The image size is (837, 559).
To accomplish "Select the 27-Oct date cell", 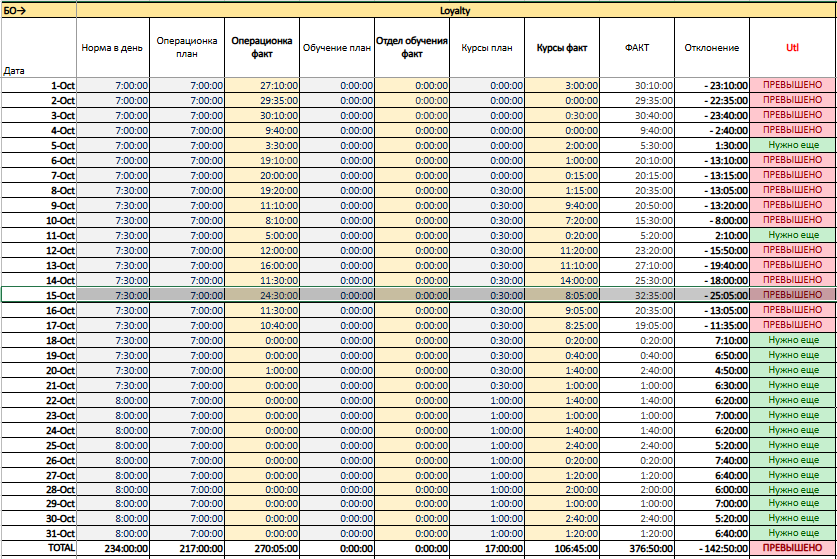I will pos(38,475).
